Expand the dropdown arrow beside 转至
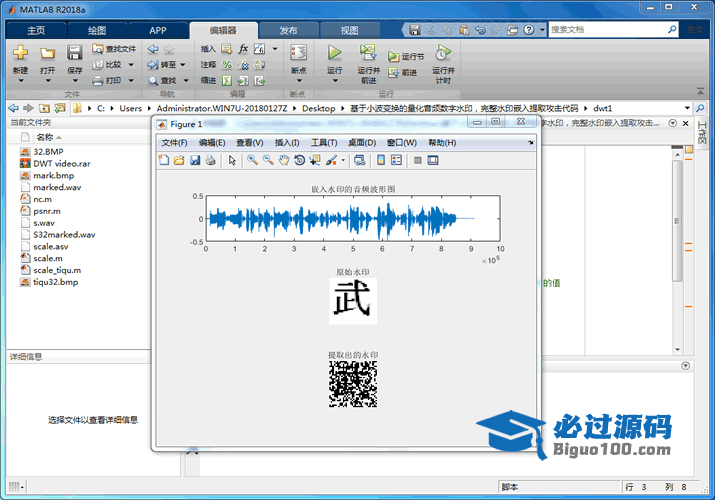This screenshot has width=715, height=500. pyautogui.click(x=183, y=65)
